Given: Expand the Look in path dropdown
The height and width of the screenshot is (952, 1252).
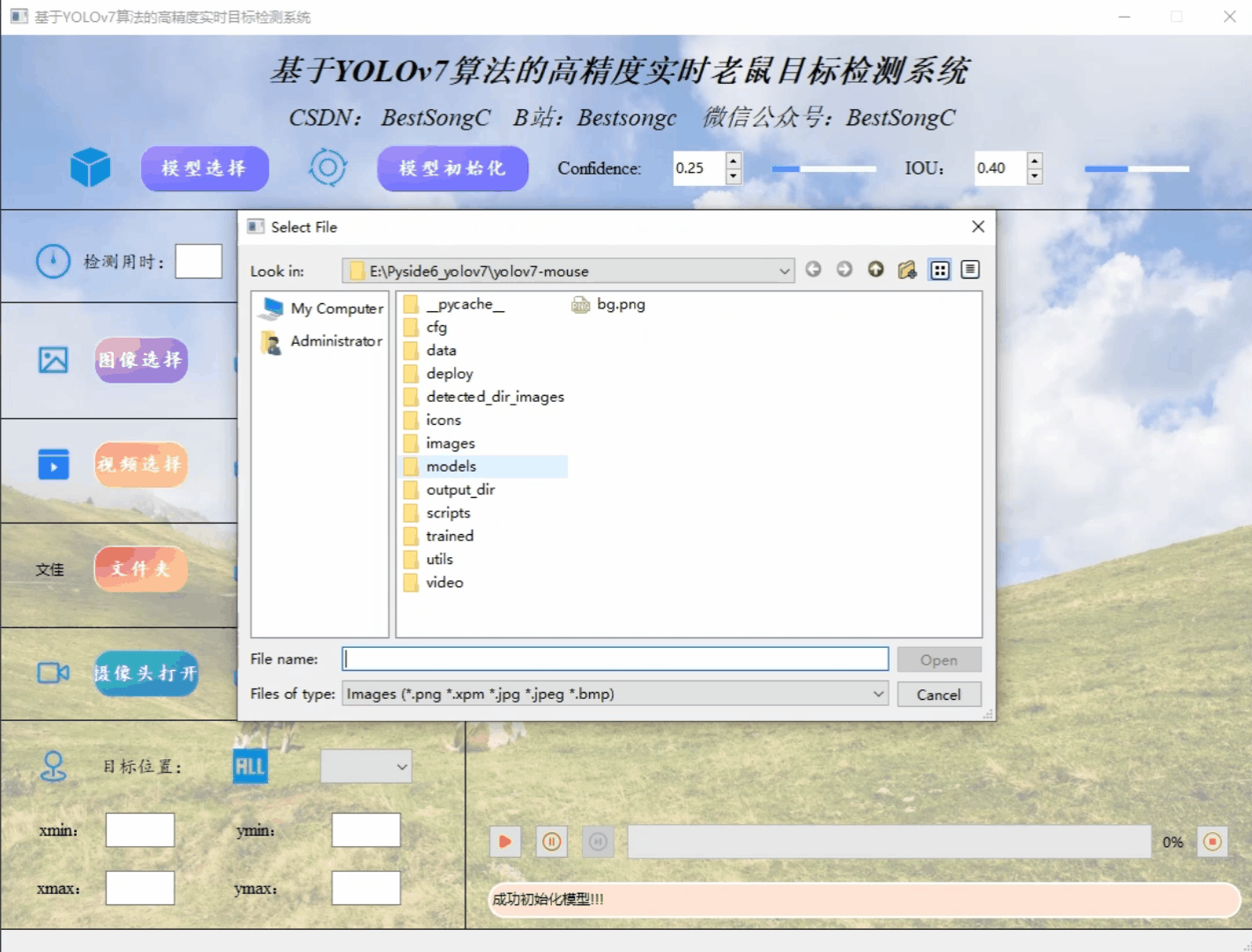Looking at the screenshot, I should 784,271.
